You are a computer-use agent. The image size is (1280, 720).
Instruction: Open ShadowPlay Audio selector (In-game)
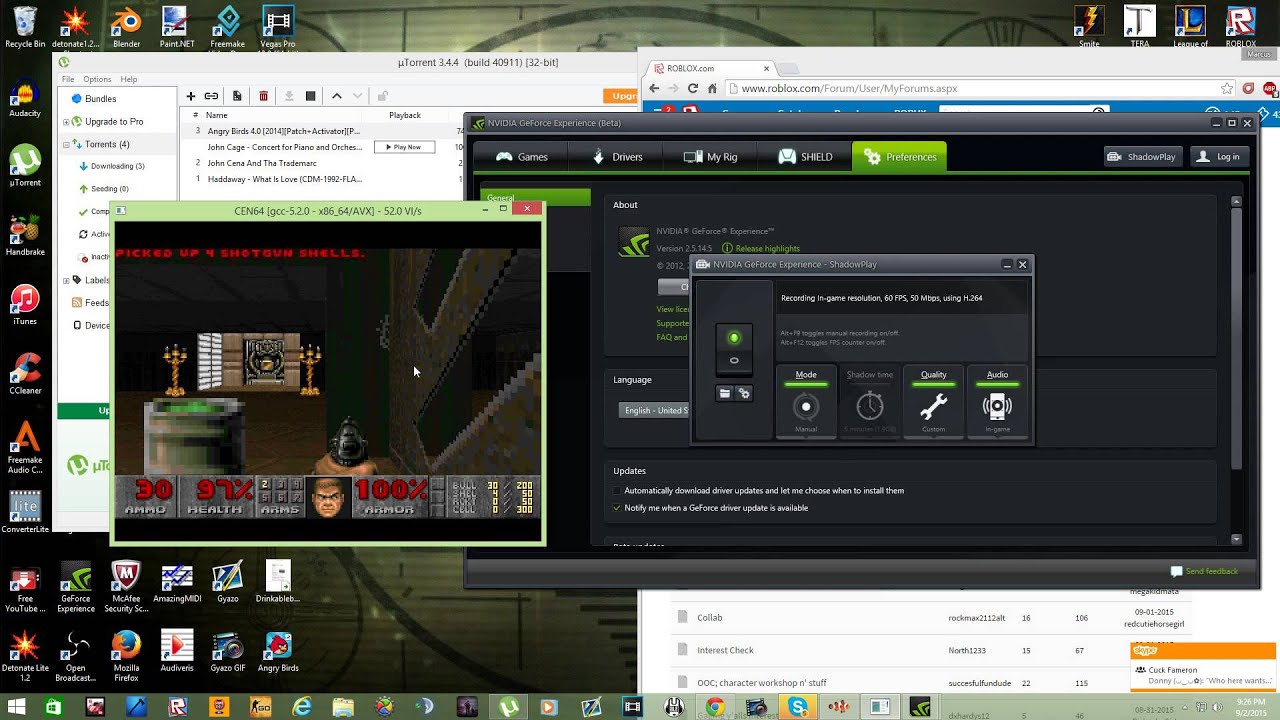(x=997, y=401)
